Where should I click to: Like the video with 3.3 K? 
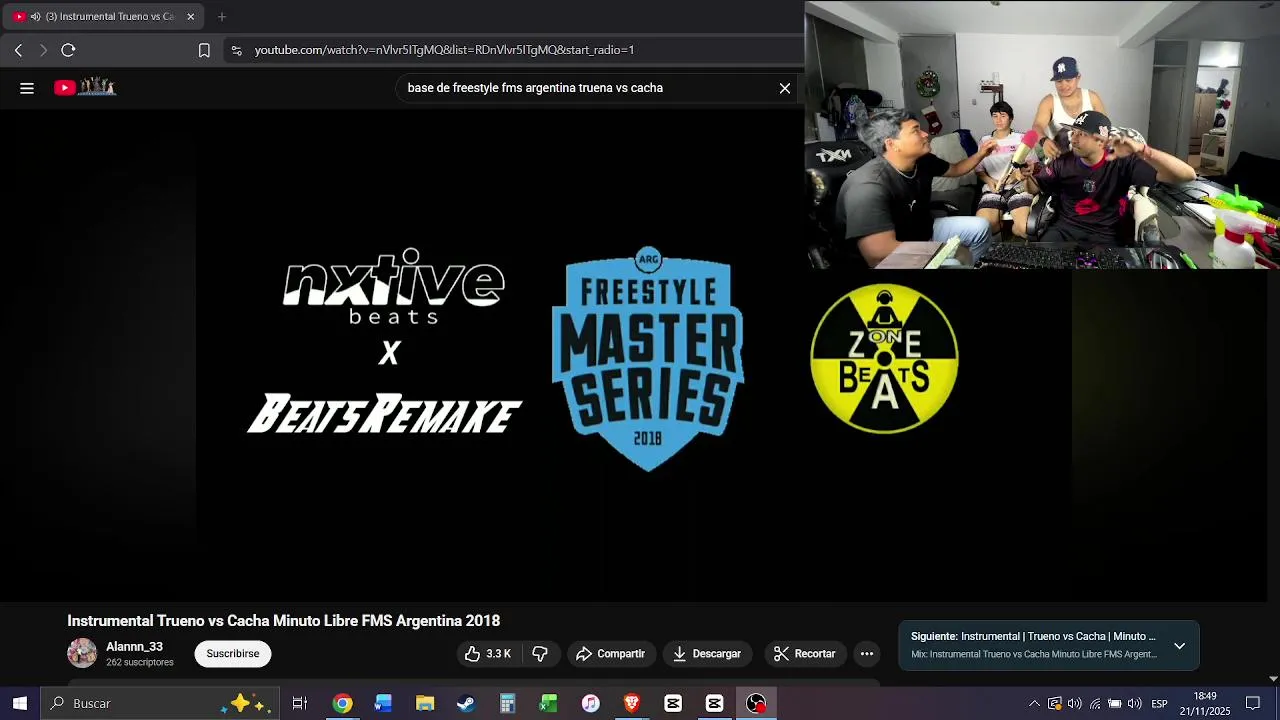488,654
